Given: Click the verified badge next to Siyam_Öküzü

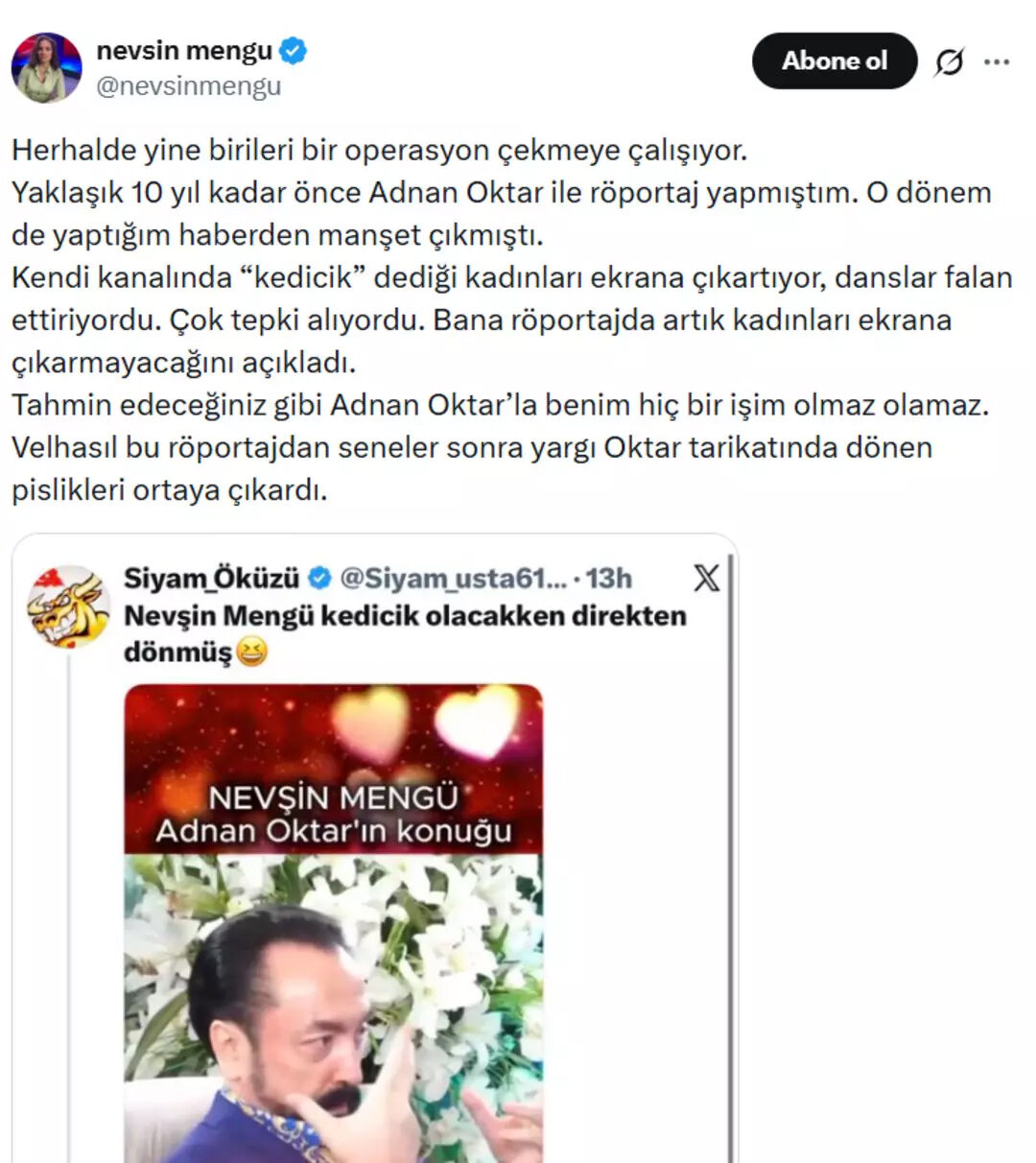Looking at the screenshot, I should [320, 579].
